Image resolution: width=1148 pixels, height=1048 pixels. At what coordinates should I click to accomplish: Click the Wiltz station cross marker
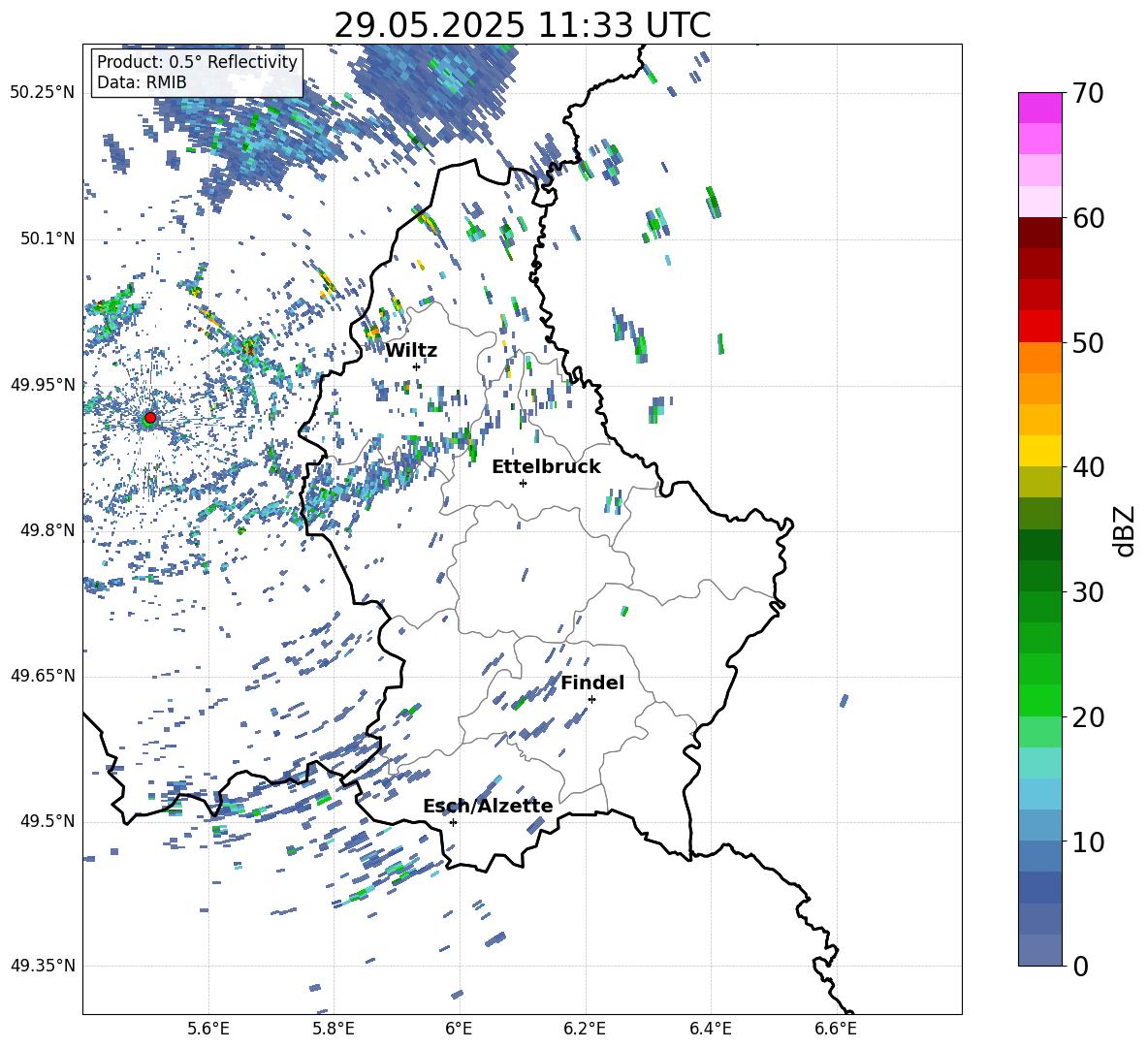416,366
